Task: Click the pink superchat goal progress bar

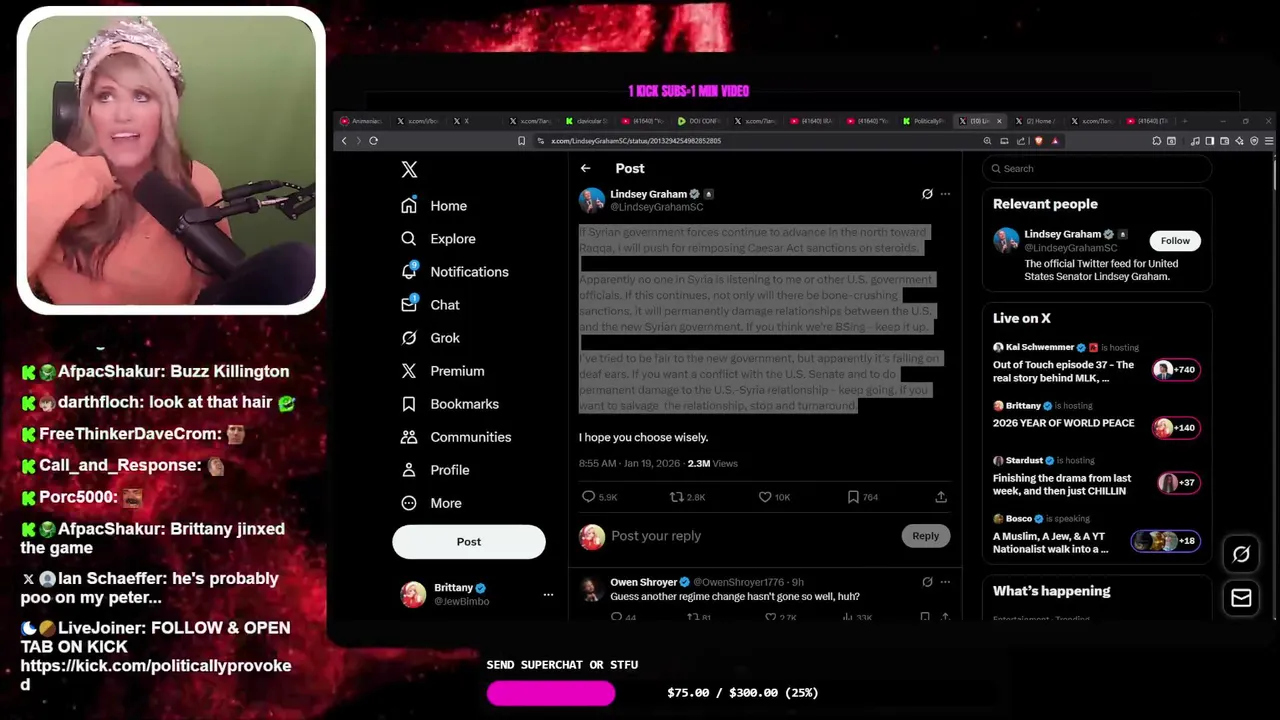Action: click(x=551, y=693)
